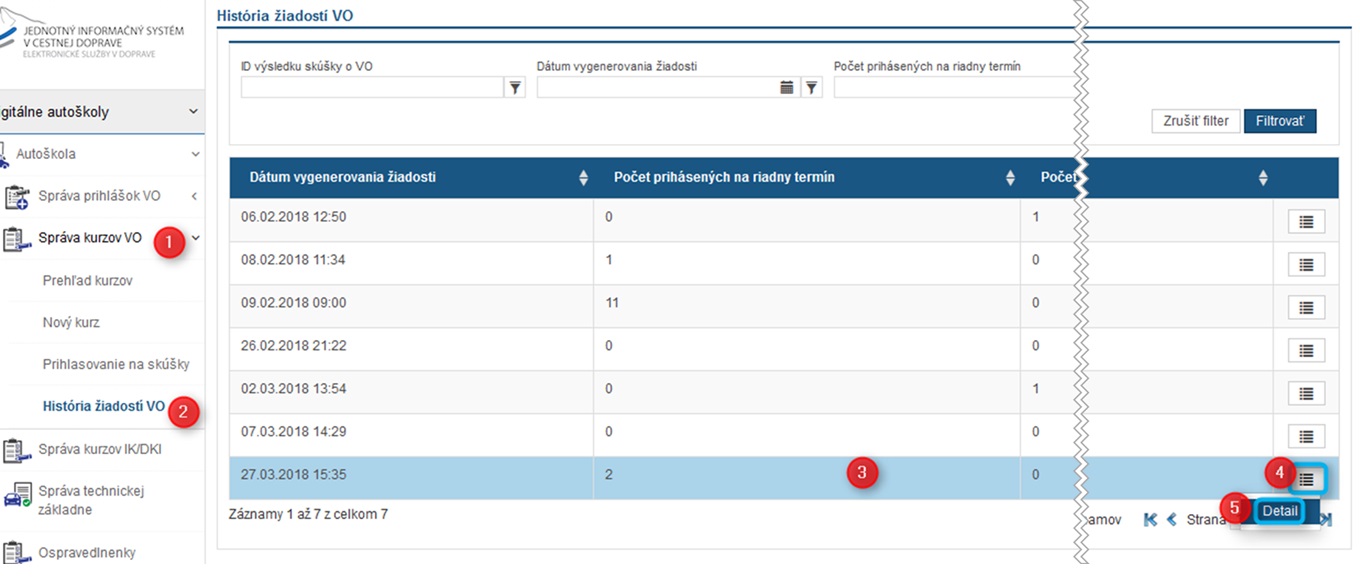Image resolution: width=1360 pixels, height=579 pixels.
Task: Open História žiadostí VO menu item
Action: tap(103, 406)
